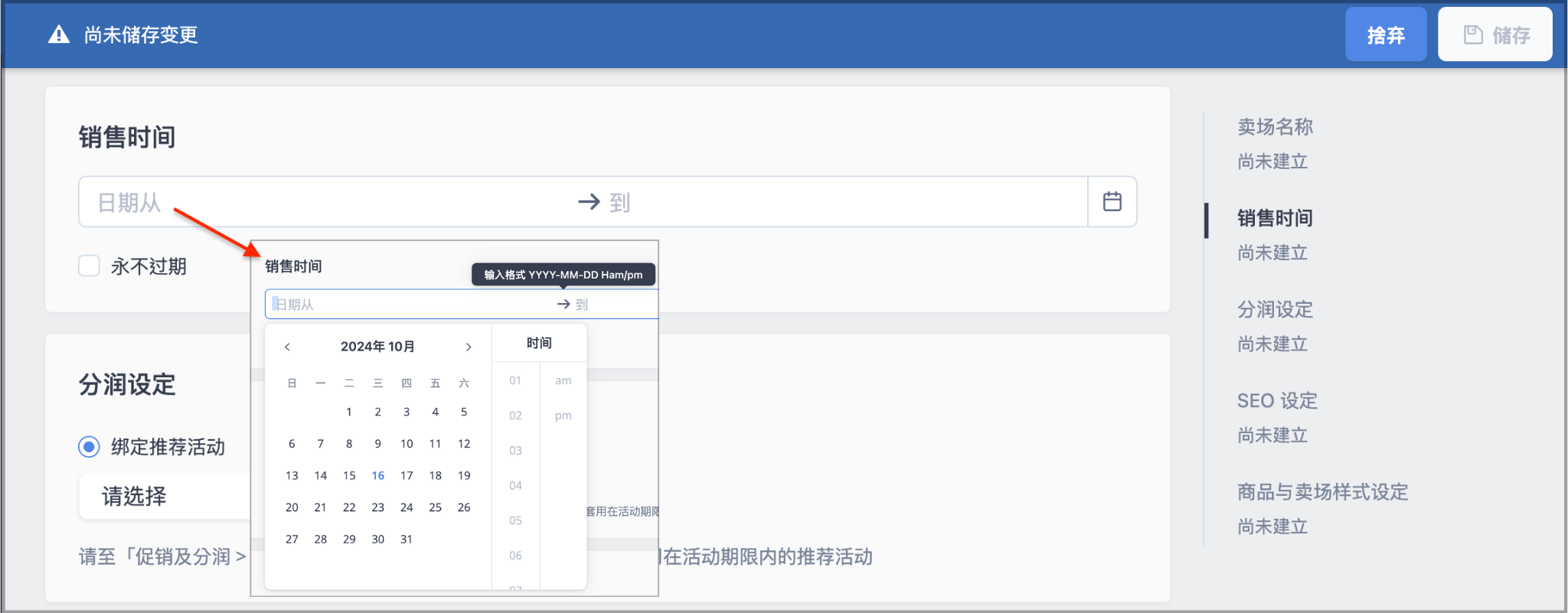Viewport: 1568px width, 613px height.
Task: Open 销售时间 section in side navigation
Action: point(1275,218)
